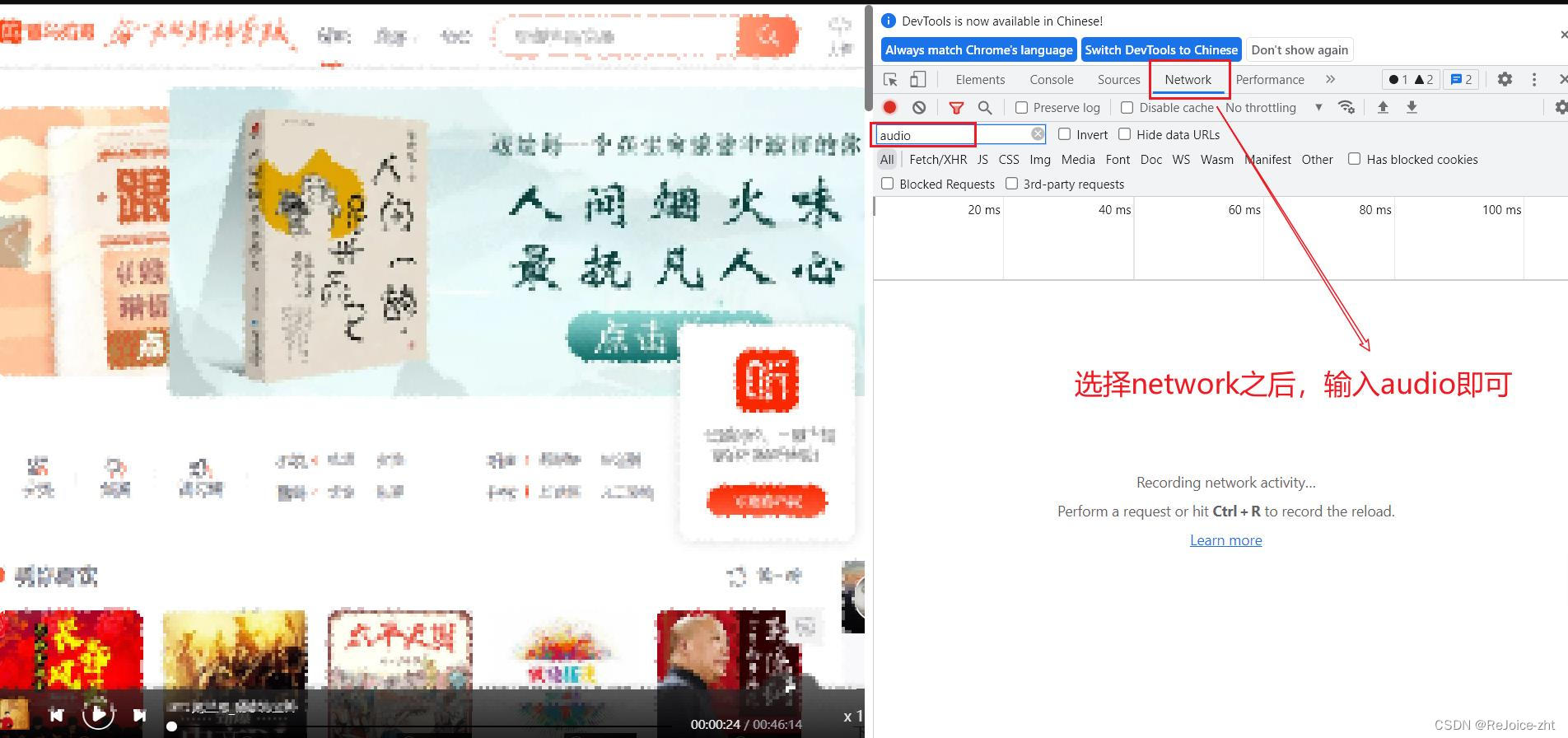Click the issues counter badge
This screenshot has width=1568, height=738.
point(1461,79)
